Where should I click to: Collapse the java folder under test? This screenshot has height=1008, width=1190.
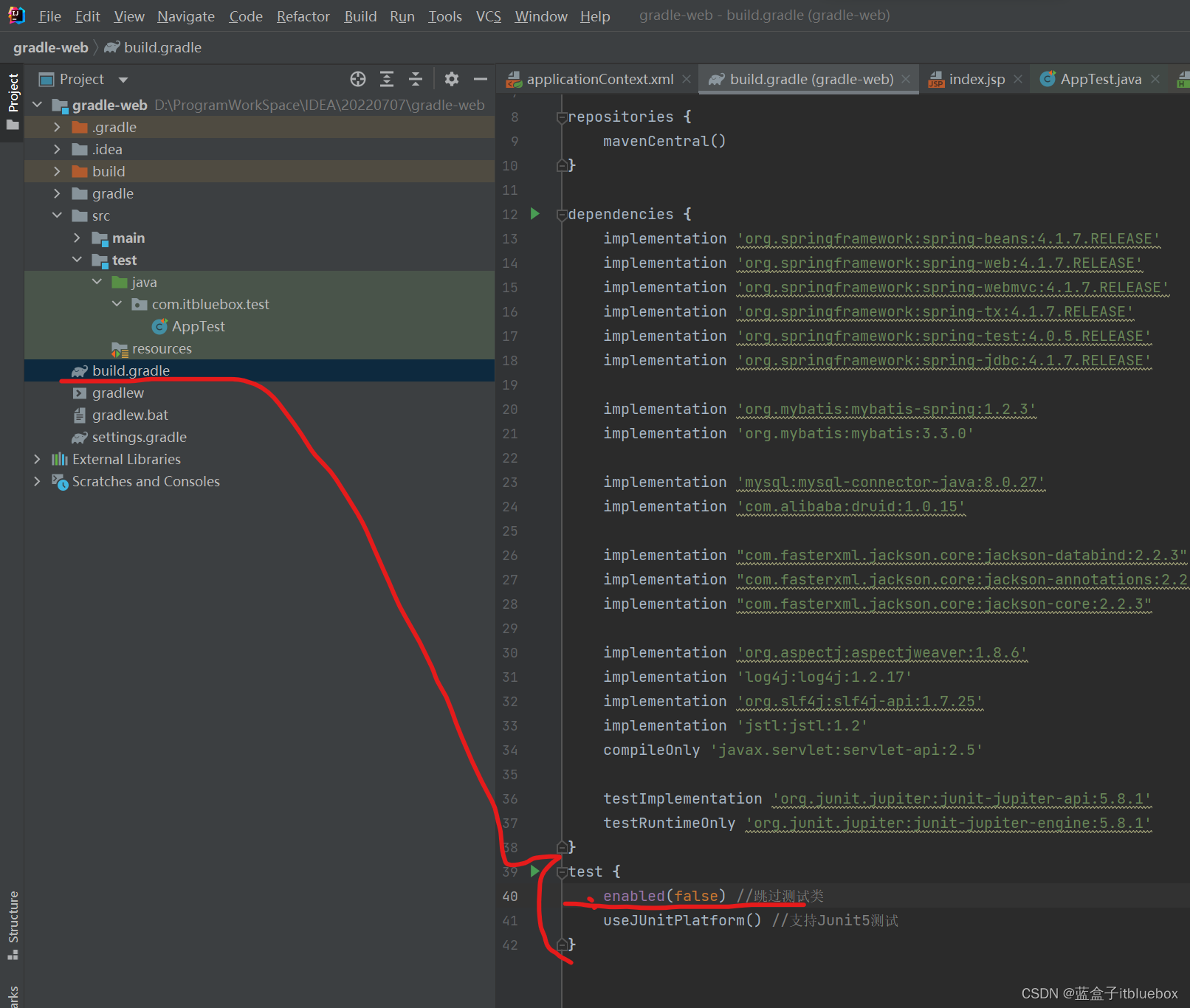pos(97,282)
